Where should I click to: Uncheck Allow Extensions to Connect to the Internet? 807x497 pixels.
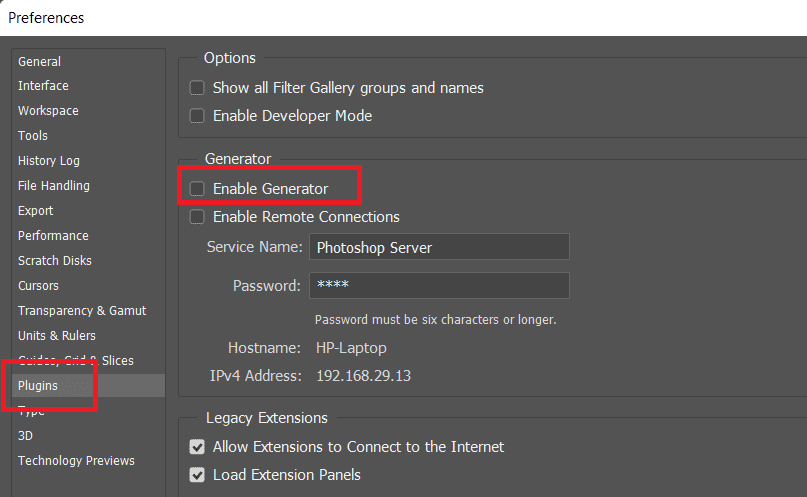pos(197,447)
